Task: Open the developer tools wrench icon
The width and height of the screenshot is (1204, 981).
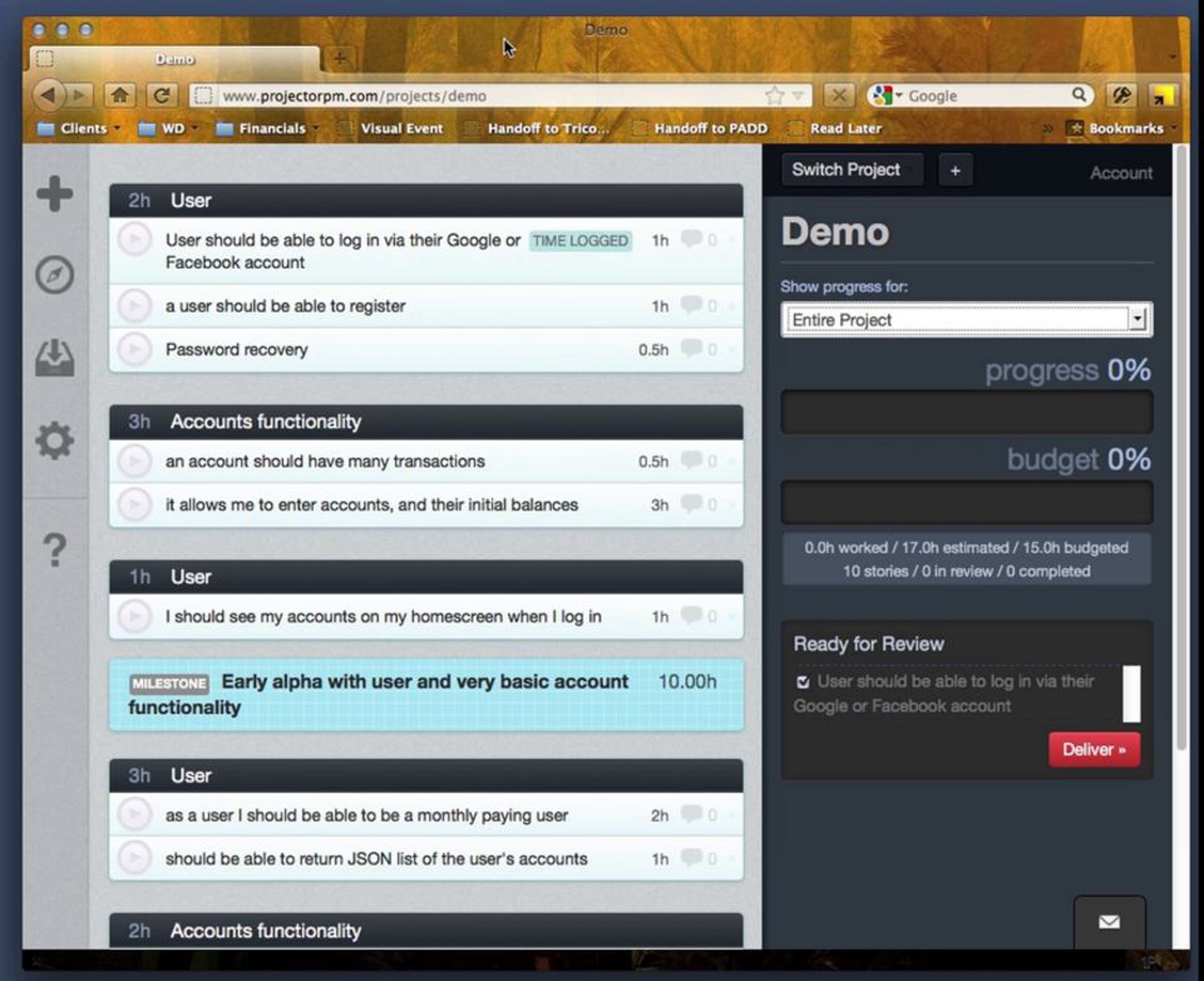Action: (1121, 95)
